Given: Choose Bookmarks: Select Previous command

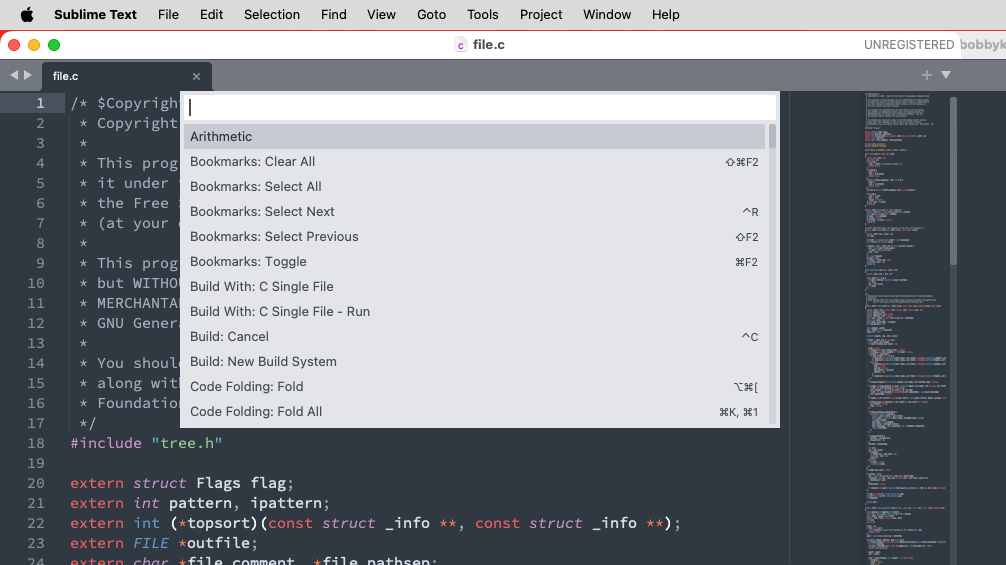Looking at the screenshot, I should [x=475, y=237].
